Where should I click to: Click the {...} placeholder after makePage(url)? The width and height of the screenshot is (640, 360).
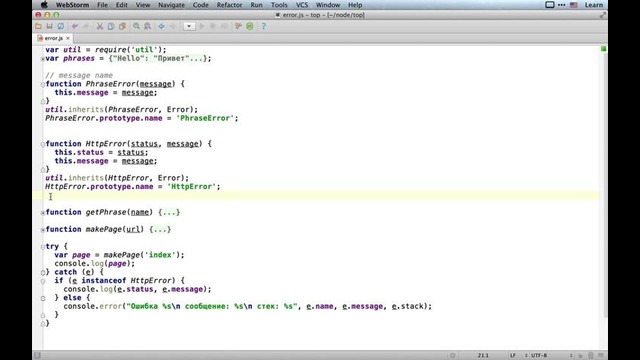click(160, 229)
